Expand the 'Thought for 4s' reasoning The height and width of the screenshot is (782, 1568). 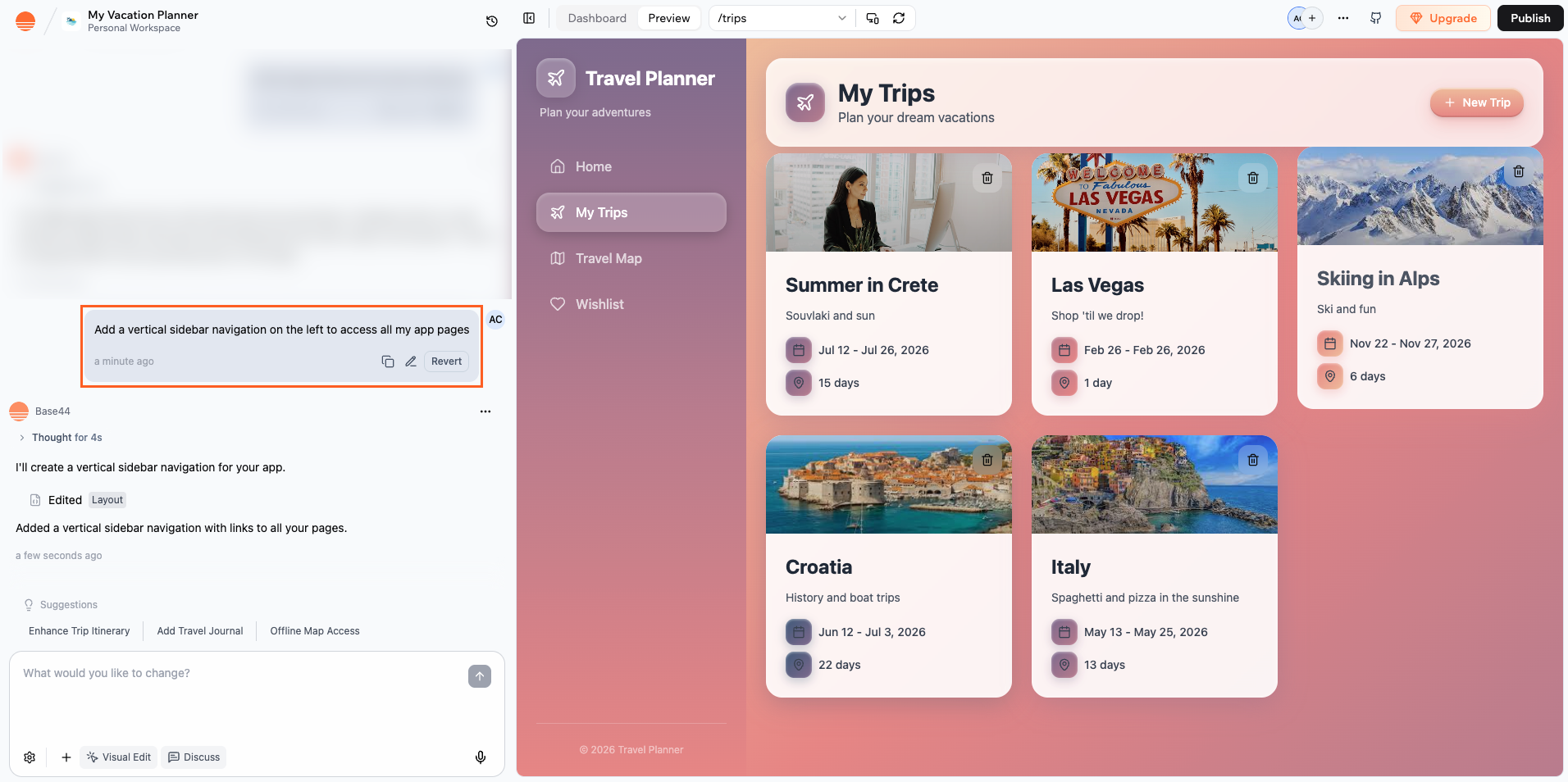coord(67,437)
